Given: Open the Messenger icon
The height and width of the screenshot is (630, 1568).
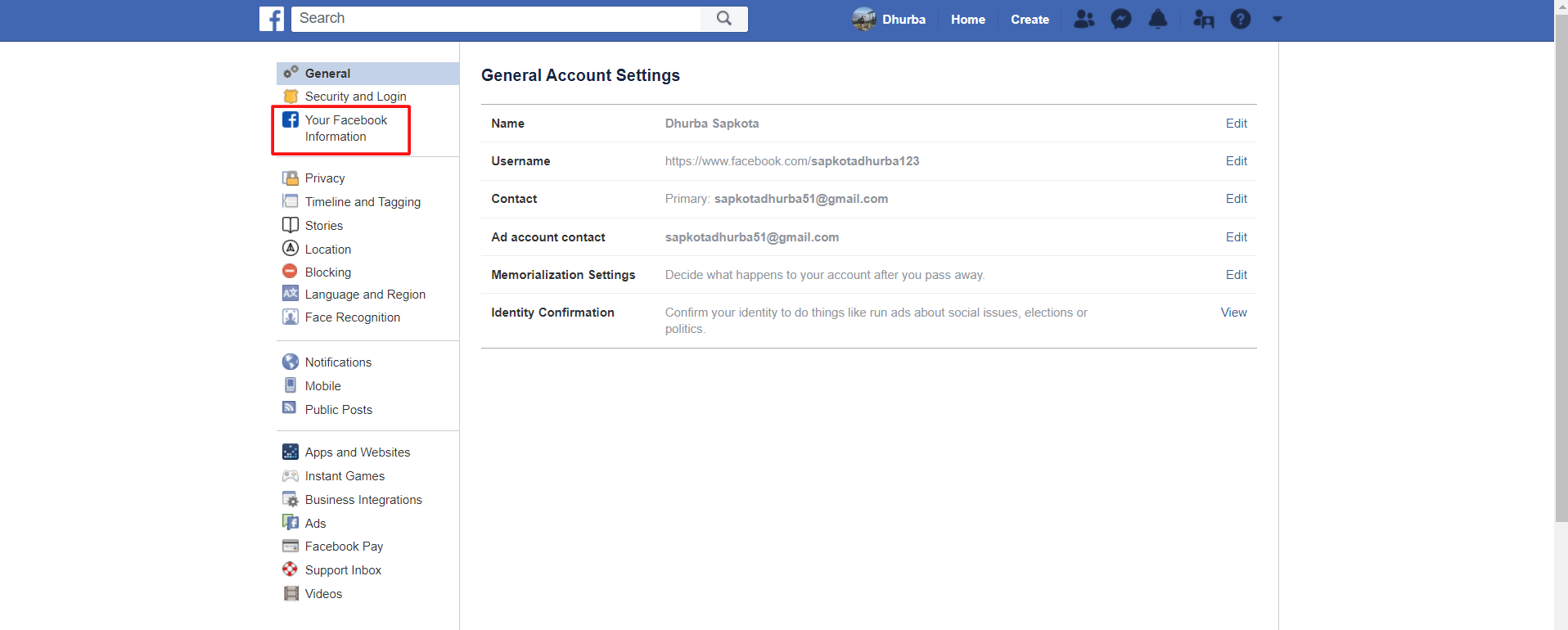Looking at the screenshot, I should pyautogui.click(x=1121, y=19).
